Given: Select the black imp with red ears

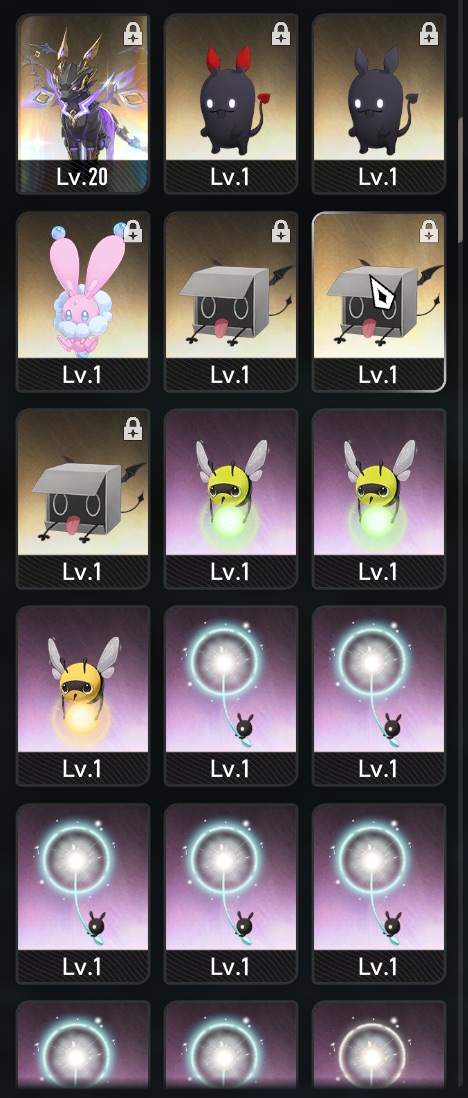Looking at the screenshot, I should (x=231, y=104).
